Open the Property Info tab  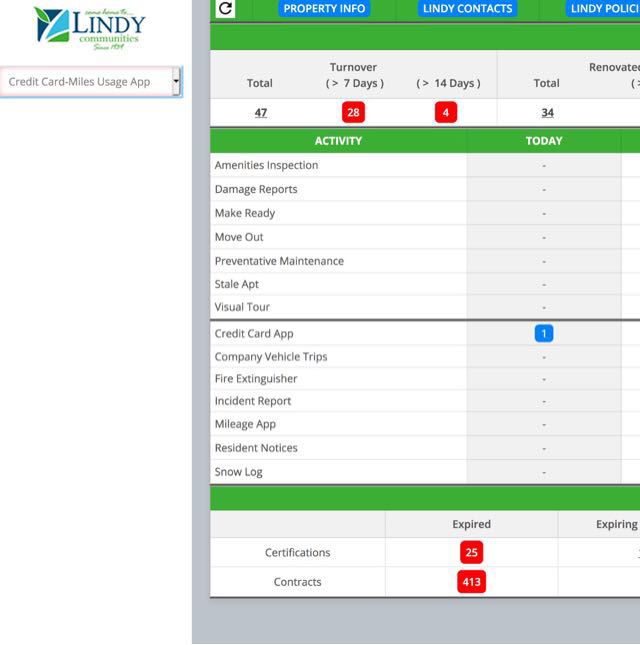click(x=325, y=9)
